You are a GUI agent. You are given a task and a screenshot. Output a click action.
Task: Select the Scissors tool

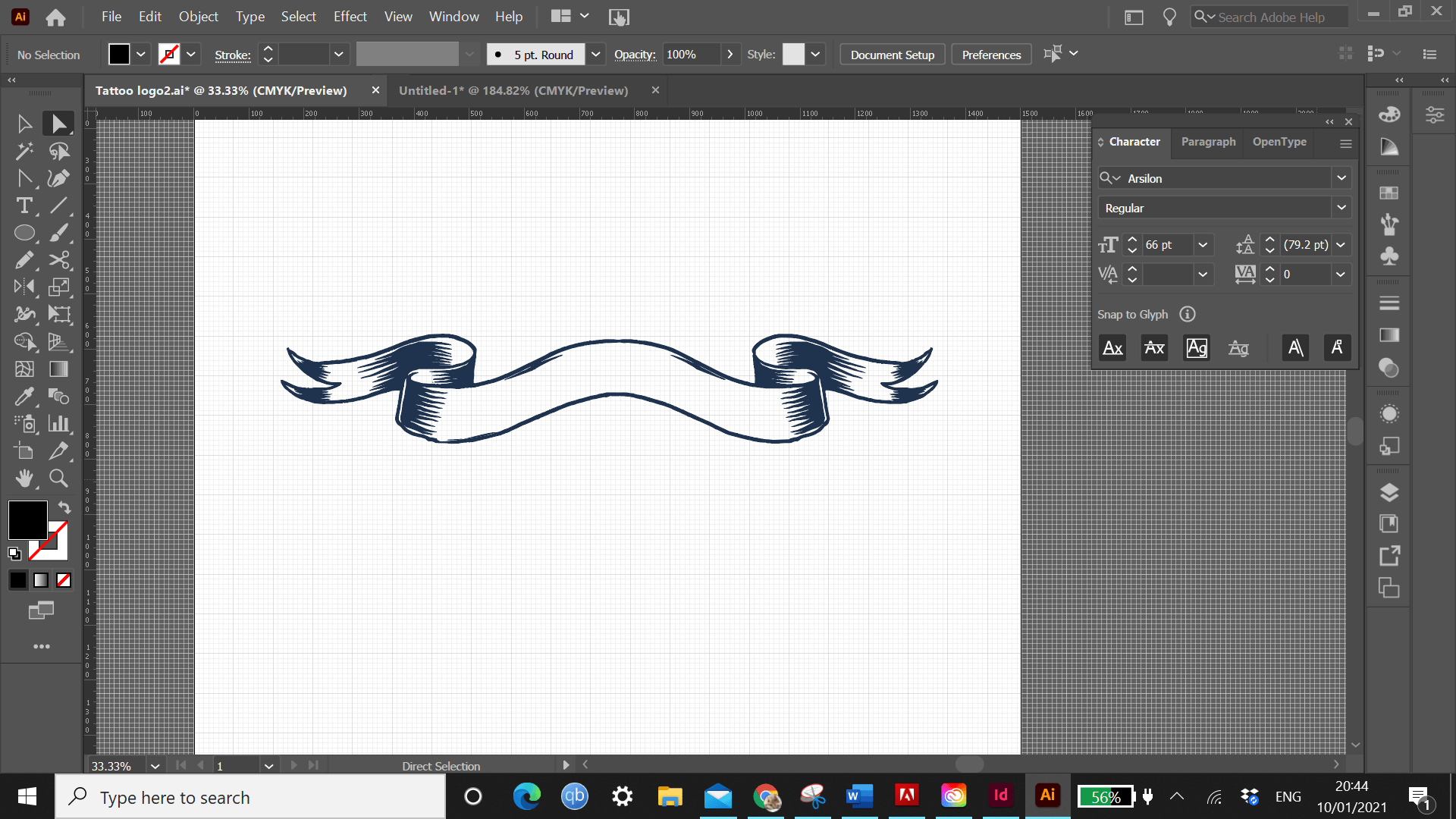(x=58, y=260)
